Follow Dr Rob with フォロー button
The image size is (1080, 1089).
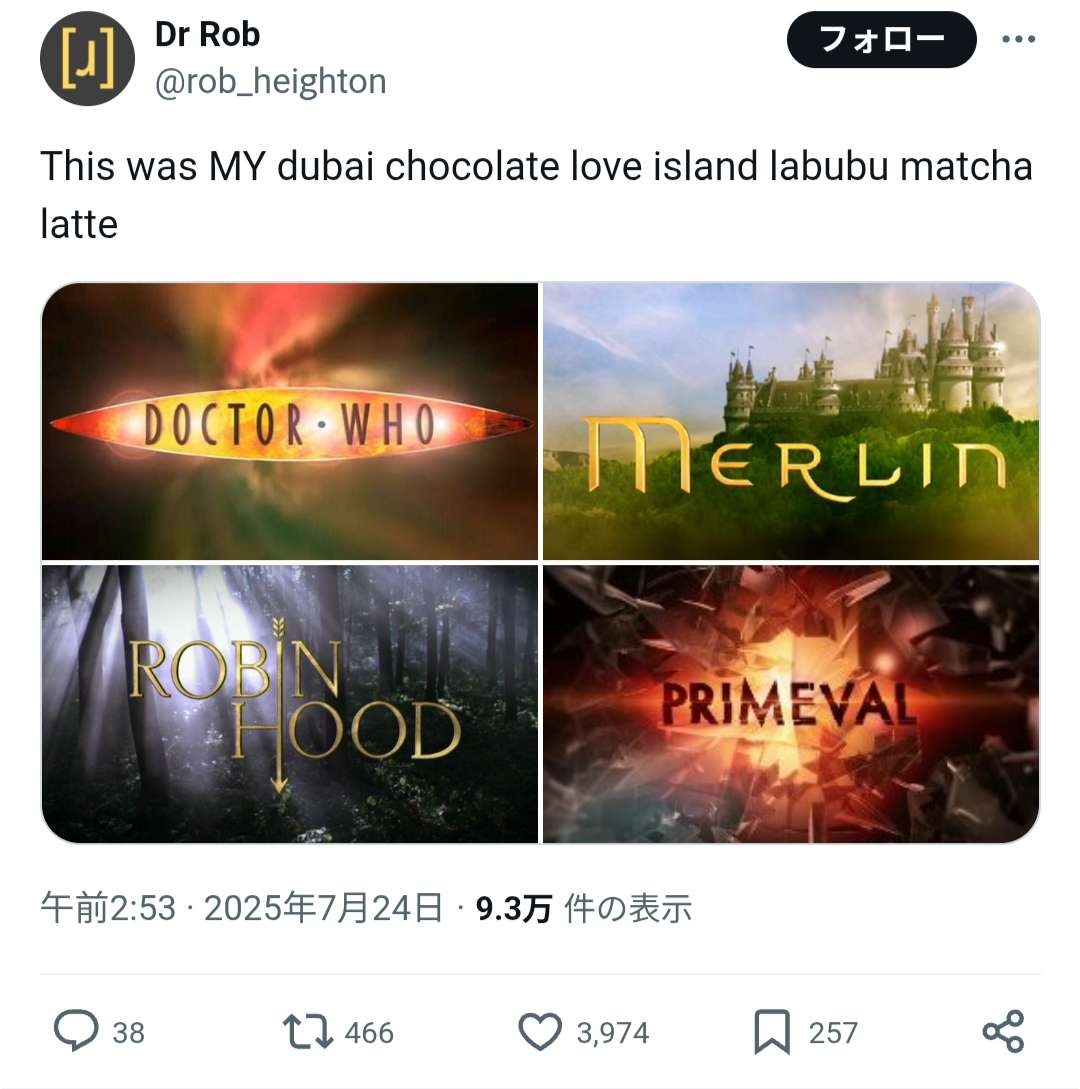(881, 40)
